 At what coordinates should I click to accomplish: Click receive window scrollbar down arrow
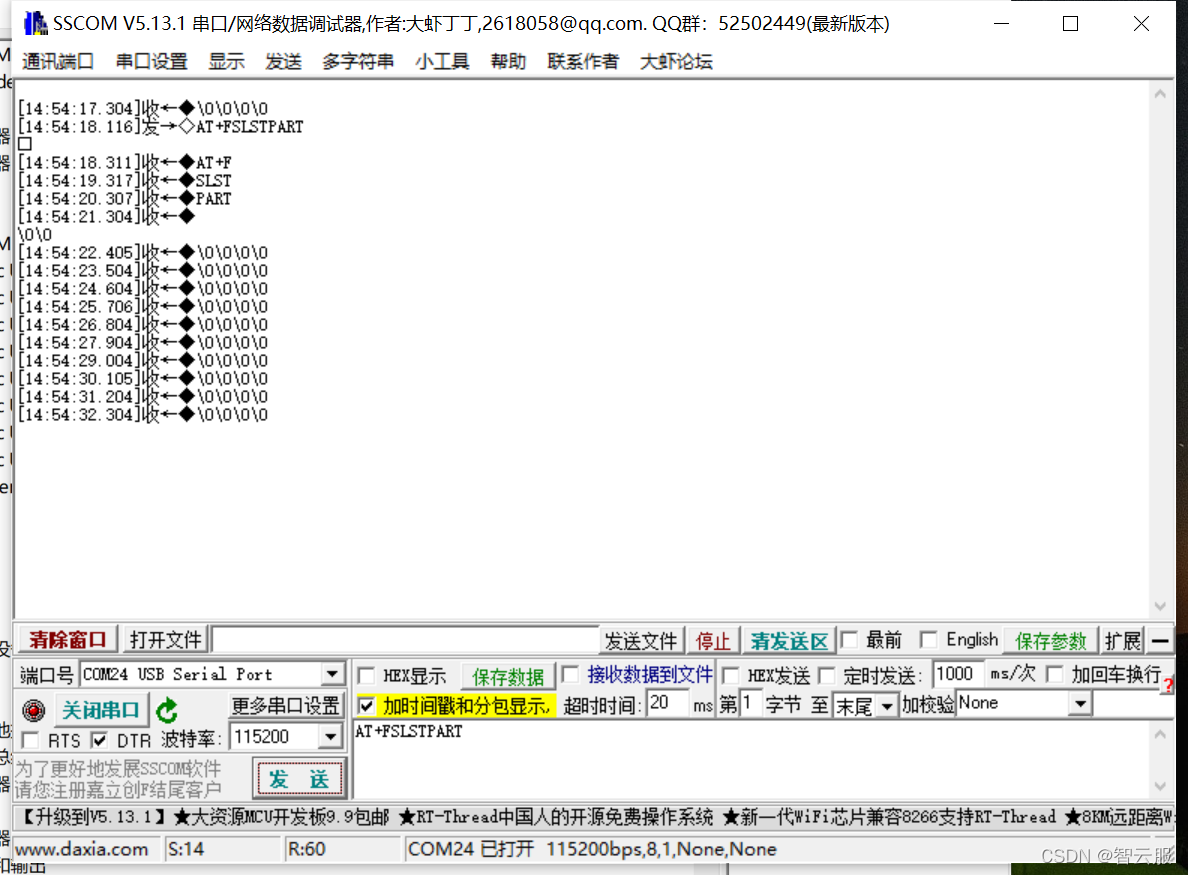tap(1160, 606)
